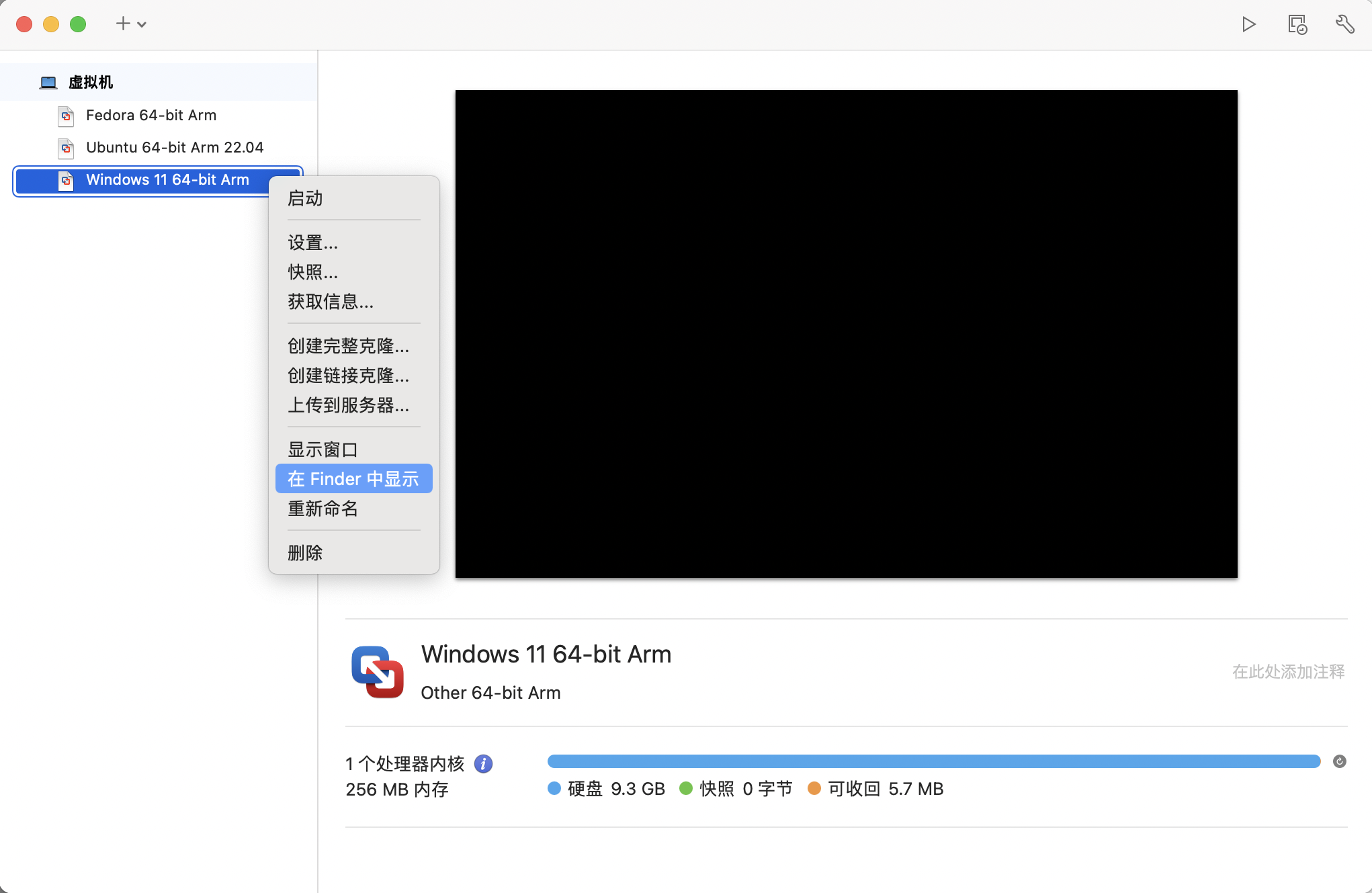Click the black VM preview screen

tap(846, 334)
